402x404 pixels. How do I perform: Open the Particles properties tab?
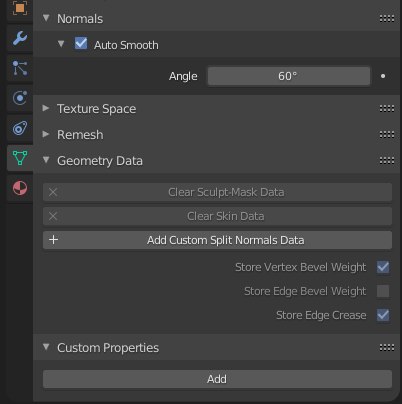click(x=20, y=68)
